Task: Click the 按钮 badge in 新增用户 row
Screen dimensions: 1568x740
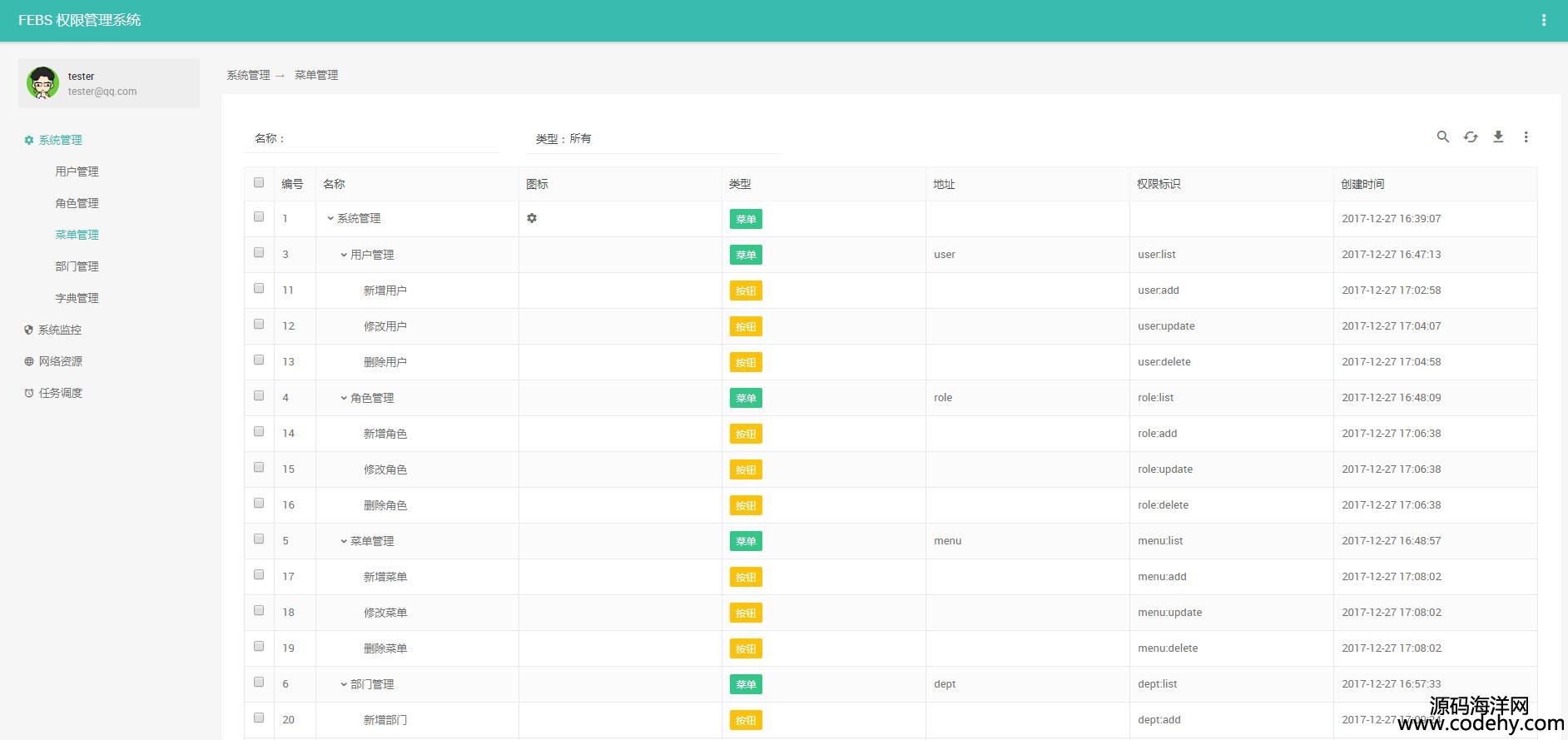Action: click(x=746, y=291)
